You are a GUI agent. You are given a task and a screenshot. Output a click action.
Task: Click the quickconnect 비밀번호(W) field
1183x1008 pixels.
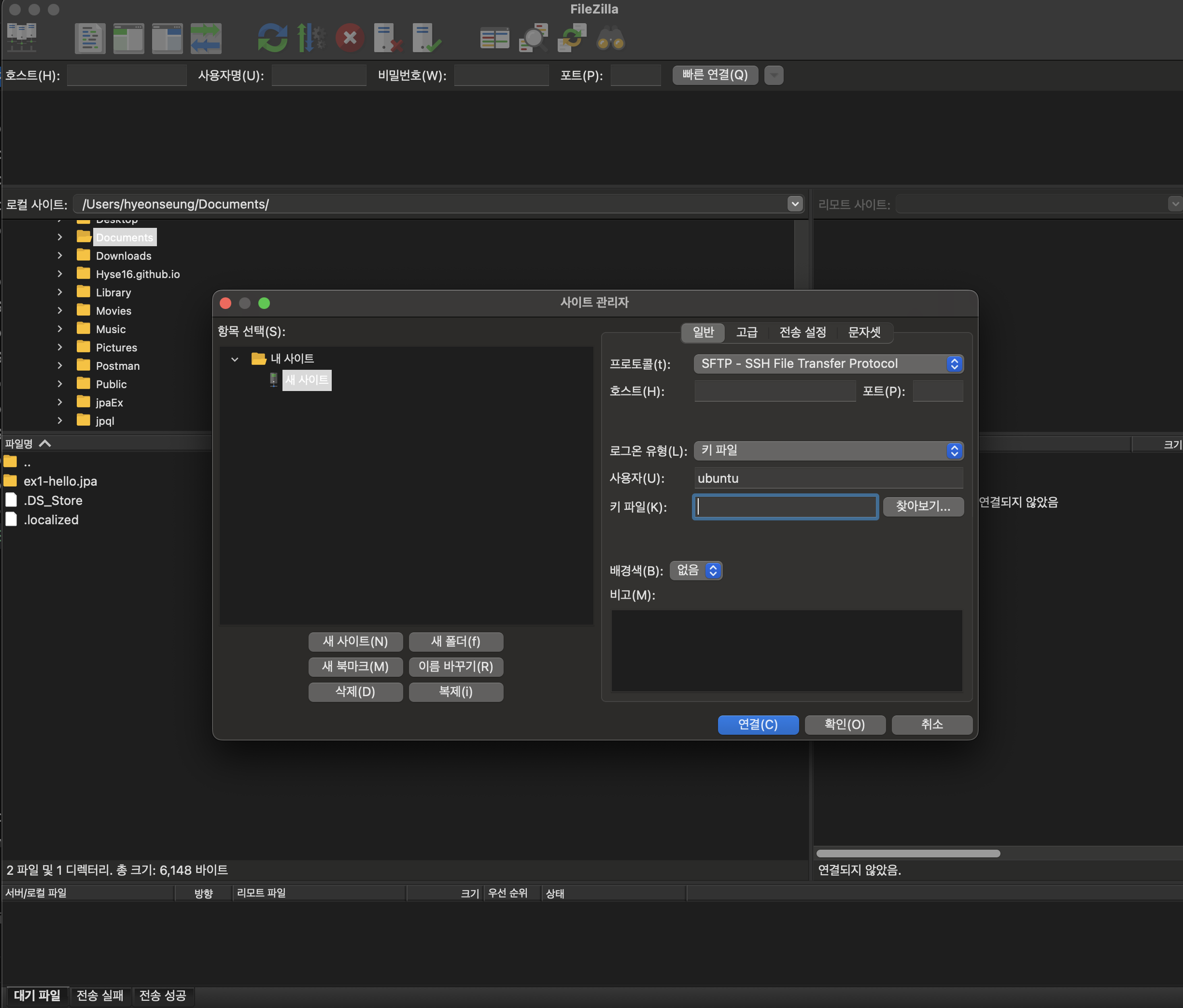(501, 75)
